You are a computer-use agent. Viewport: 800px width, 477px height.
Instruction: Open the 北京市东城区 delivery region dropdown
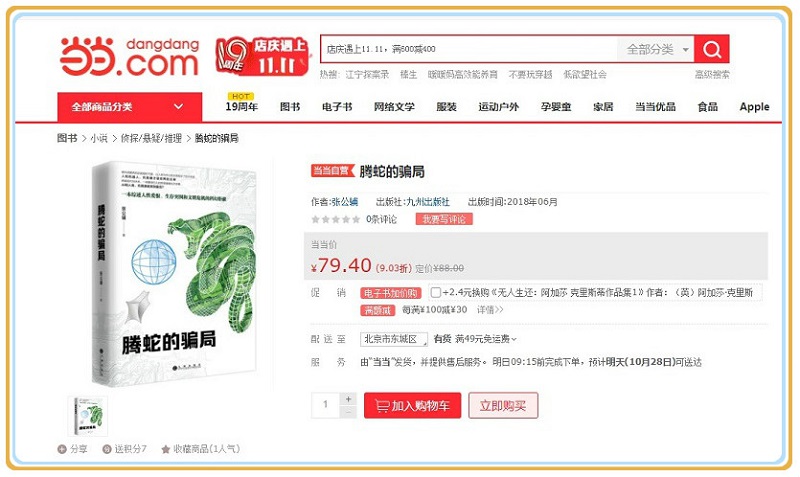pyautogui.click(x=393, y=339)
